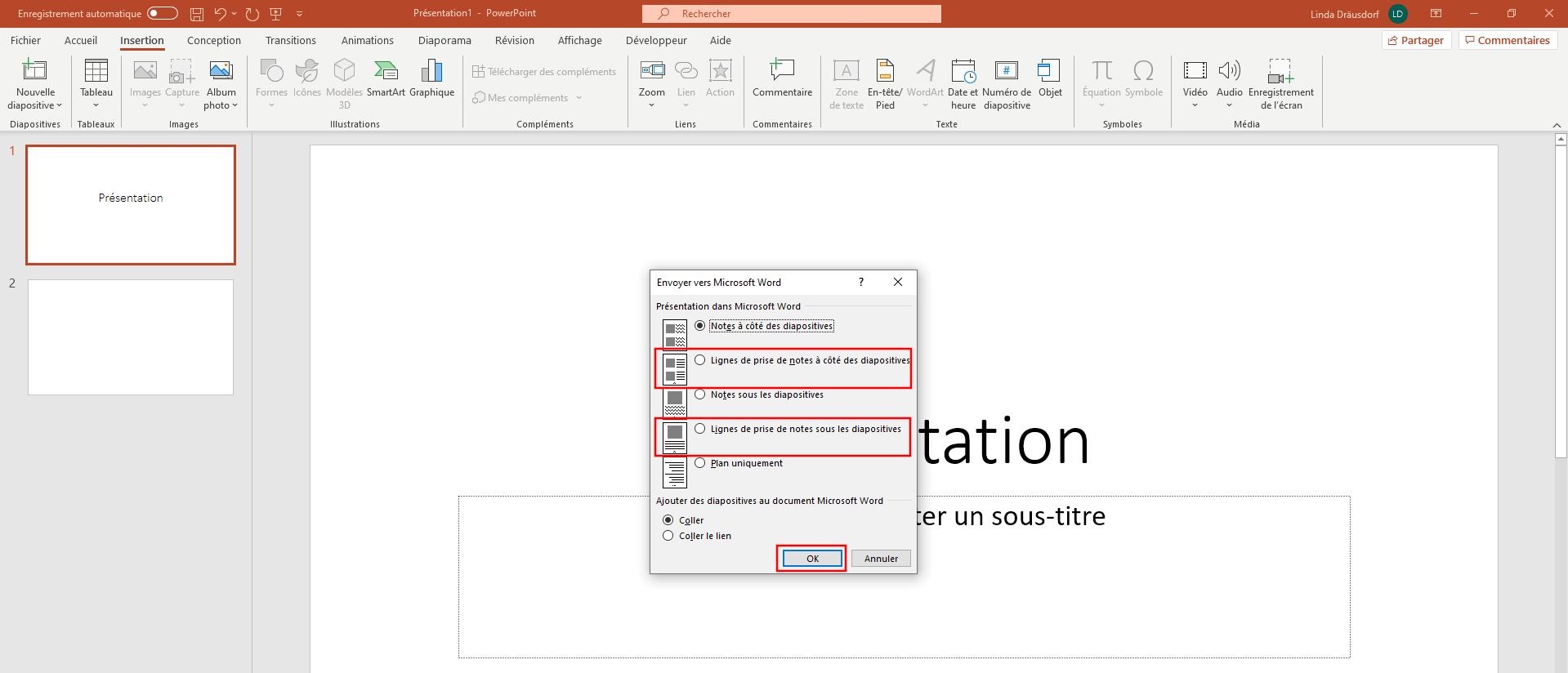1568x673 pixels.
Task: Click the Zoom link icon
Action: click(x=652, y=71)
